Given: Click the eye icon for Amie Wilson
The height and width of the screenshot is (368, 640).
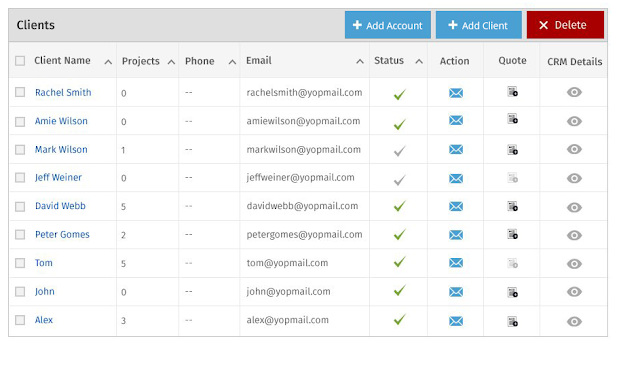Looking at the screenshot, I should [574, 121].
